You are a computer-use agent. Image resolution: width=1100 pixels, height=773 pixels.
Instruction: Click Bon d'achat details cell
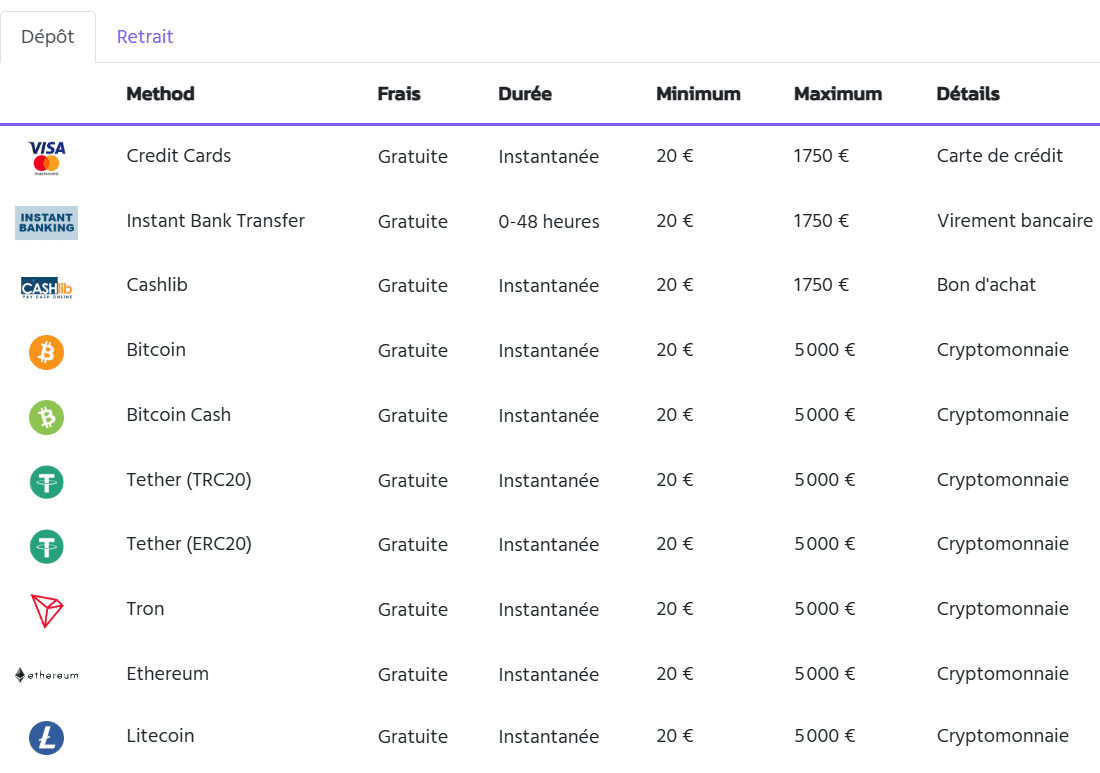pos(986,285)
